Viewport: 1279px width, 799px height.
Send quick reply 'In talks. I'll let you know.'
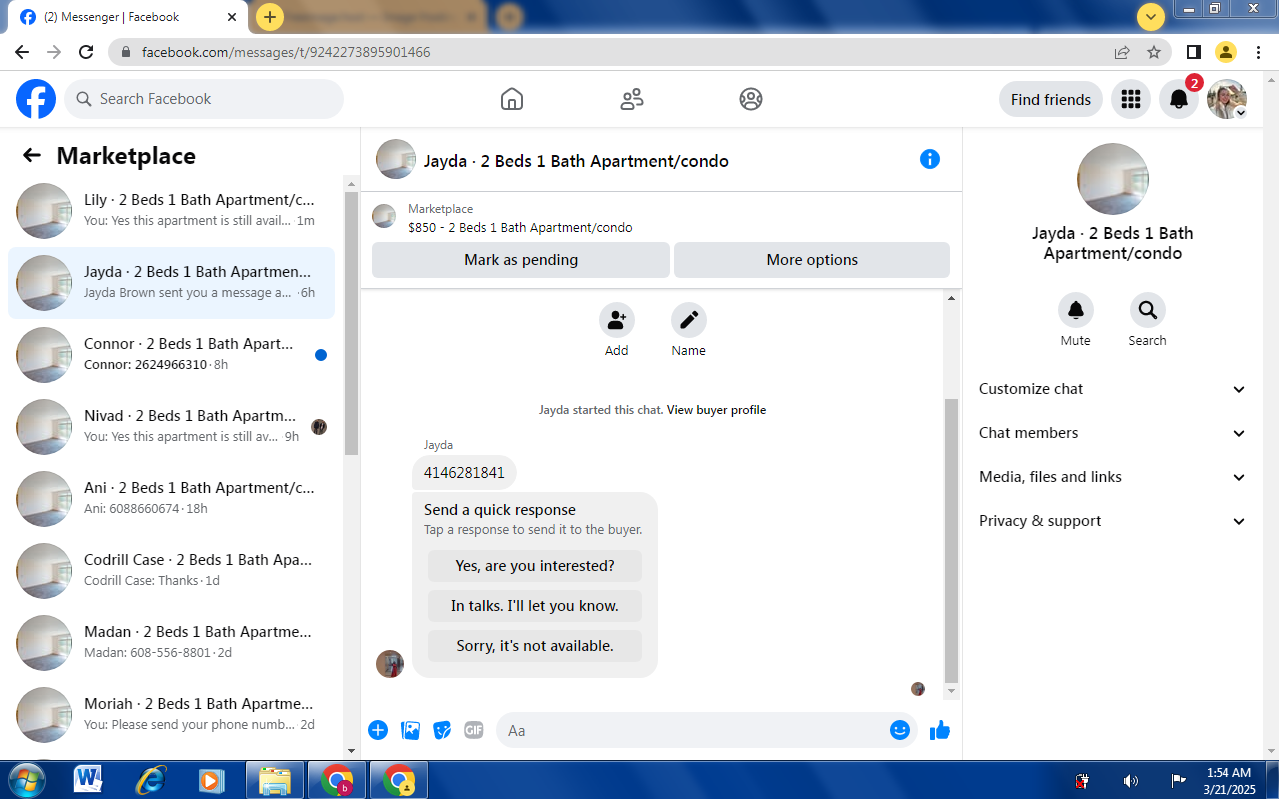535,606
